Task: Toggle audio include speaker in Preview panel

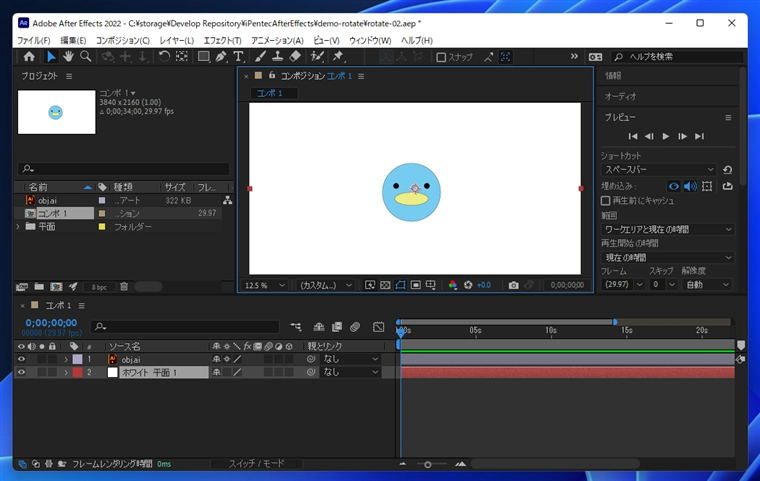Action: tap(690, 186)
